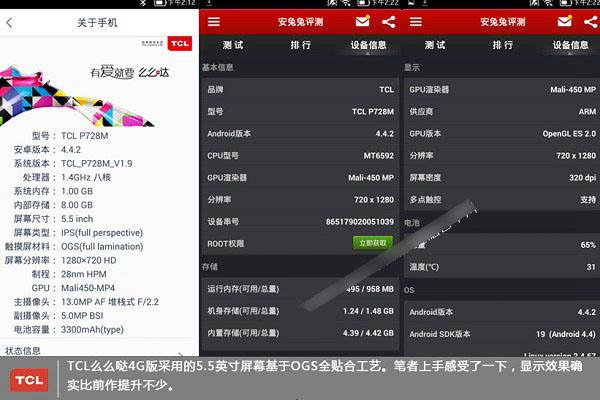Open hamburger menu on the 显示 screen
This screenshot has height=400, width=600.
tap(416, 22)
